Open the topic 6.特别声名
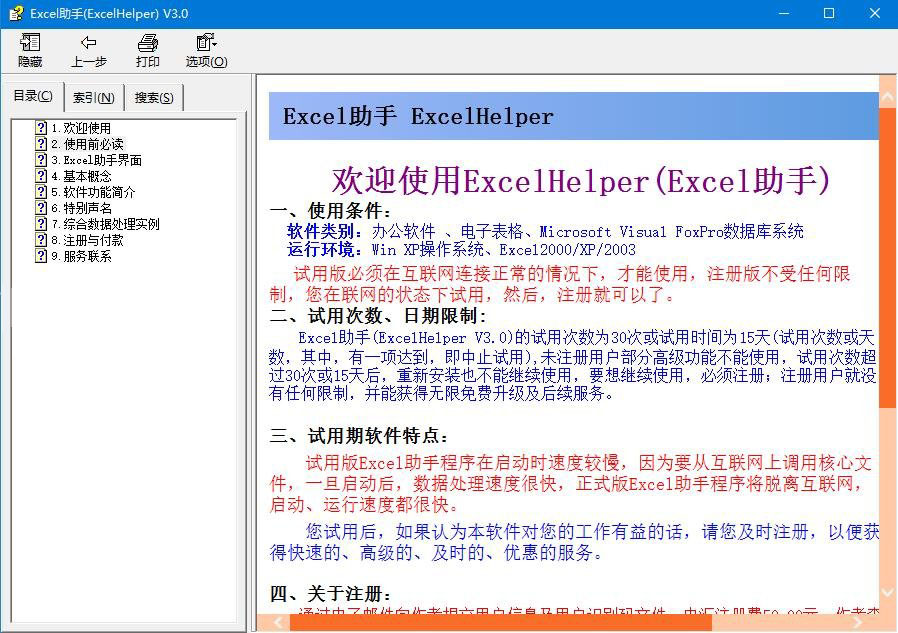 click(x=81, y=208)
